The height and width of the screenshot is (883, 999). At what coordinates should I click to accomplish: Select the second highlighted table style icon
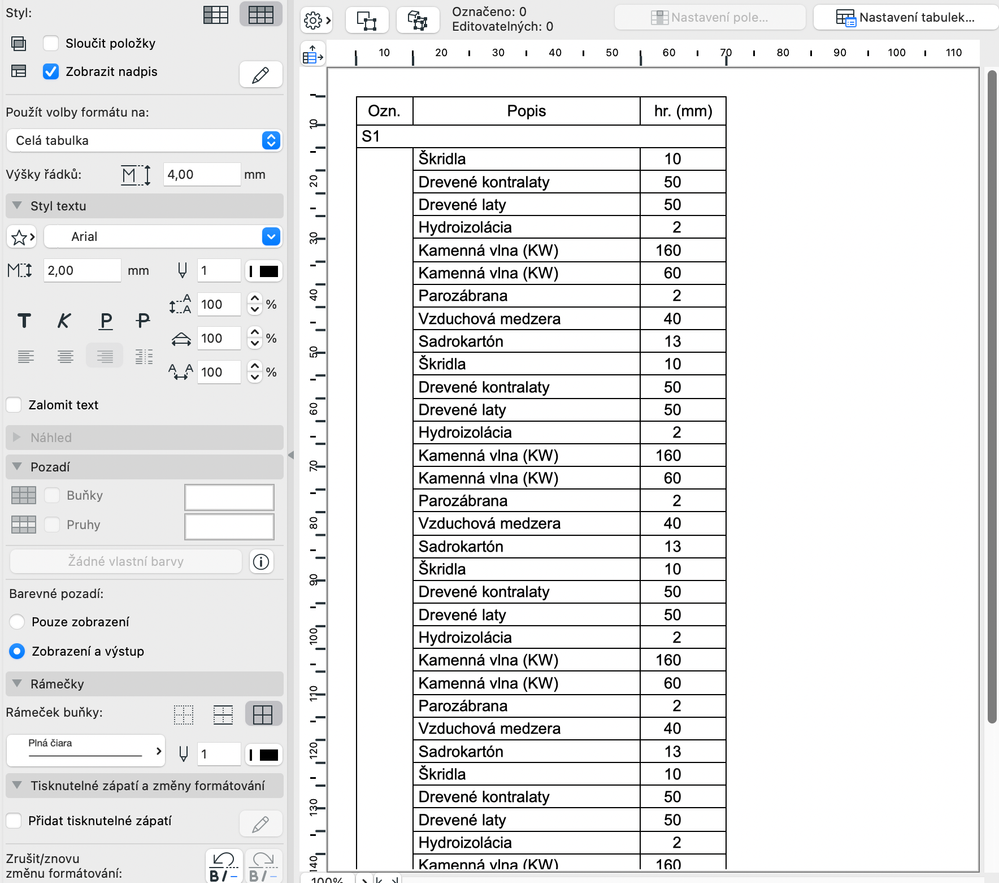pos(261,14)
